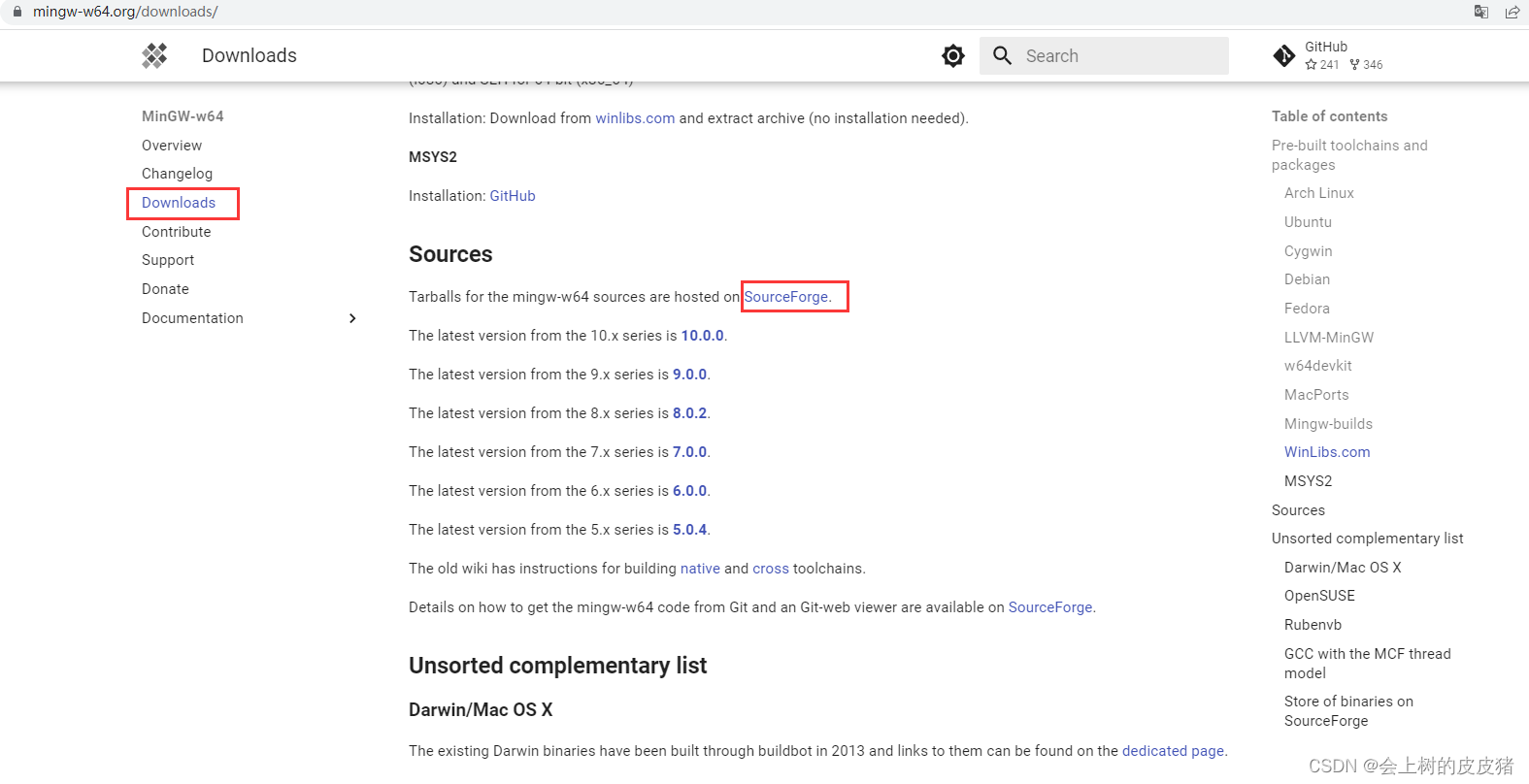Open the Overview sidebar page
1529x784 pixels.
click(x=172, y=146)
